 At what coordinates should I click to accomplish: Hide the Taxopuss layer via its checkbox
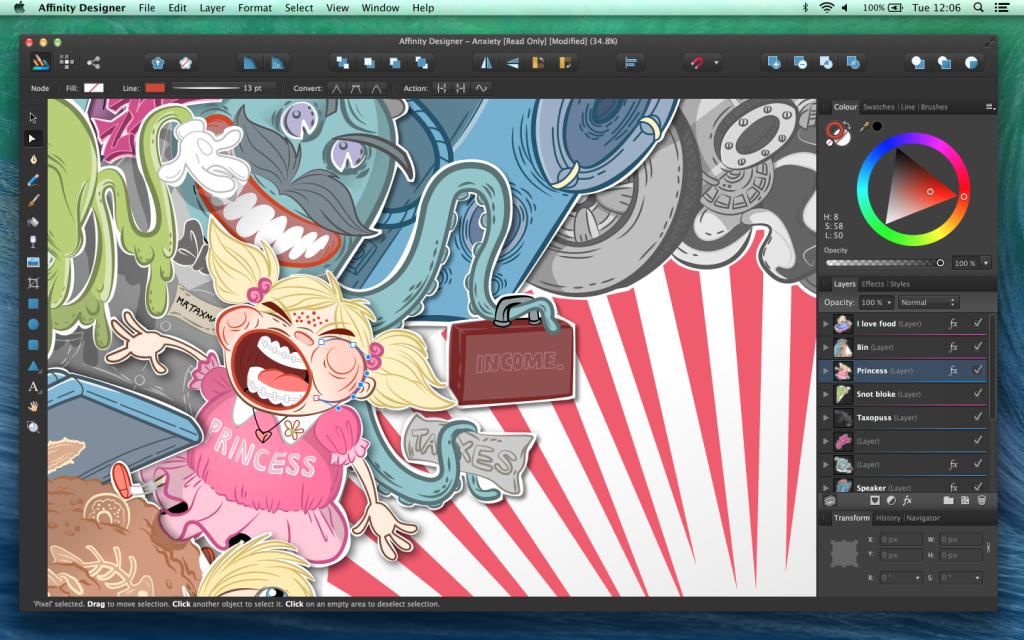pyautogui.click(x=977, y=417)
